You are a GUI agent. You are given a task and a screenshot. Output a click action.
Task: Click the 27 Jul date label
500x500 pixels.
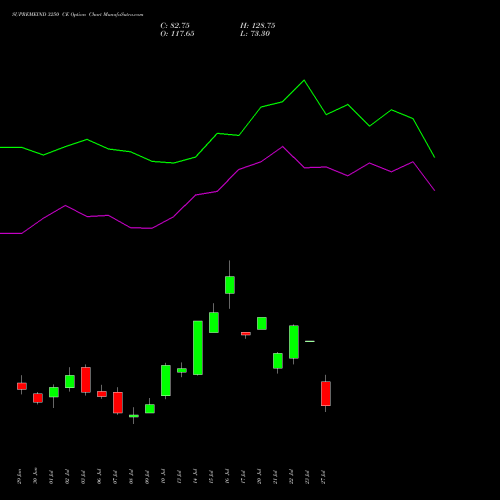click(323, 477)
